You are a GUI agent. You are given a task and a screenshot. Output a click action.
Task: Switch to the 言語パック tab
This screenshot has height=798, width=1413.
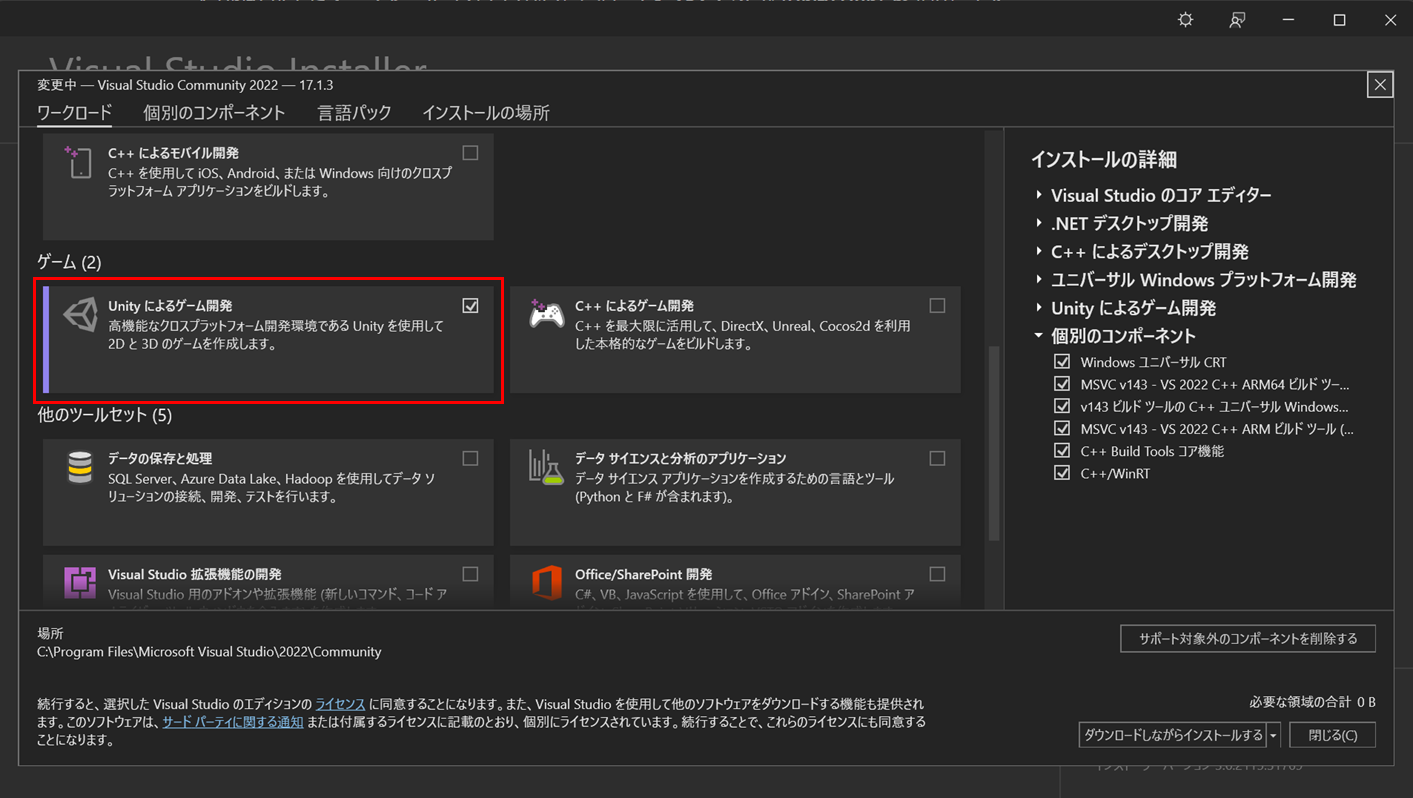coord(354,113)
